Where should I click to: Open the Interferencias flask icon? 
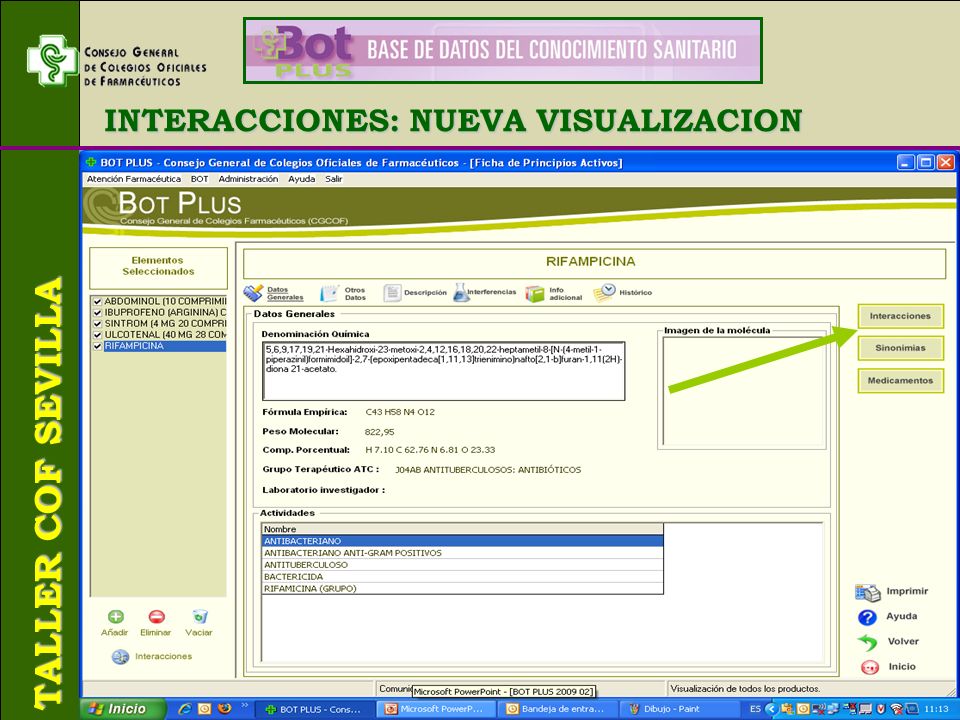point(461,293)
